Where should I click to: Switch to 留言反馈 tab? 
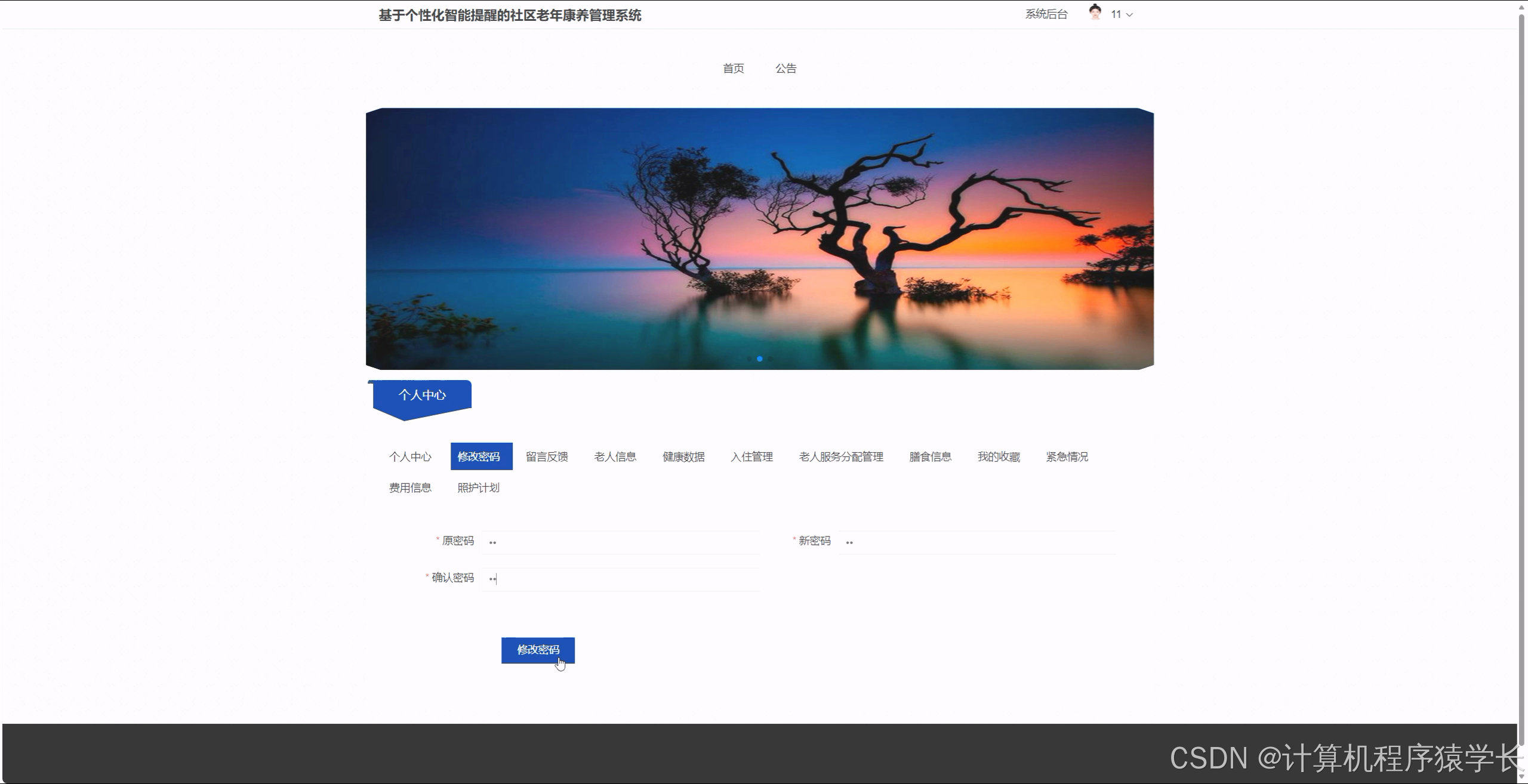(x=547, y=456)
